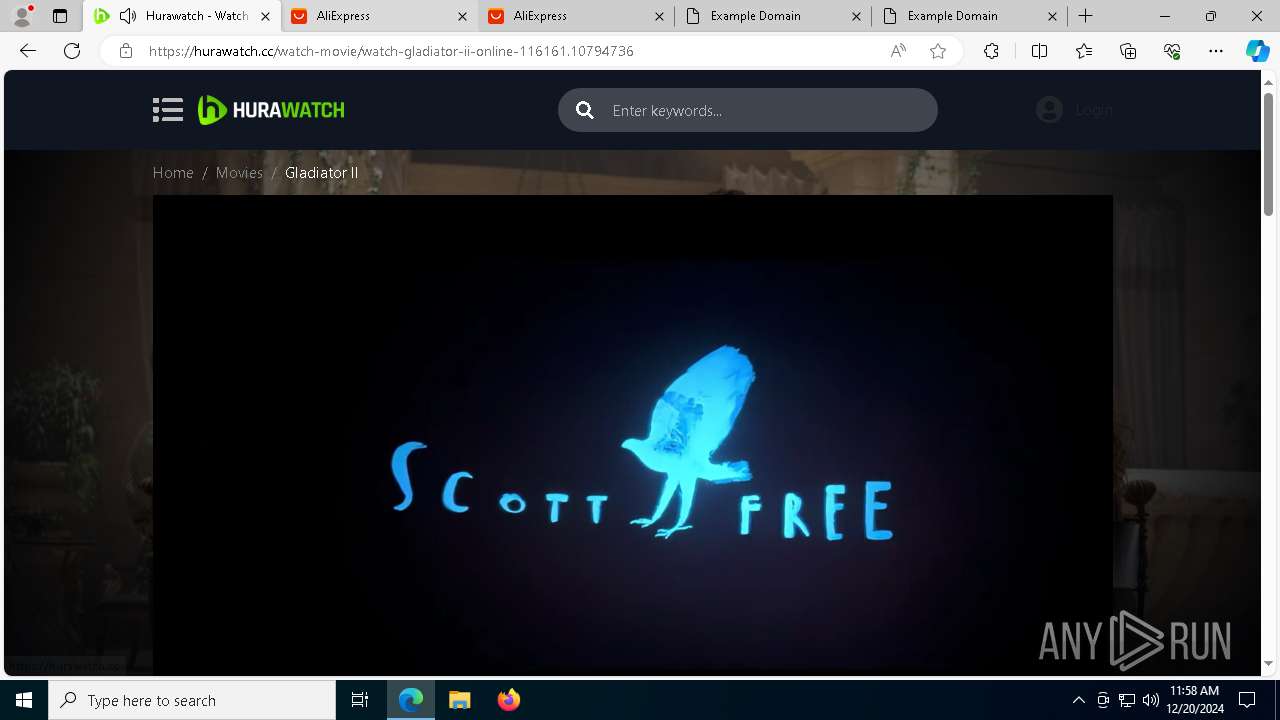
Task: Close the Hurawatch tab
Action: coord(265,16)
